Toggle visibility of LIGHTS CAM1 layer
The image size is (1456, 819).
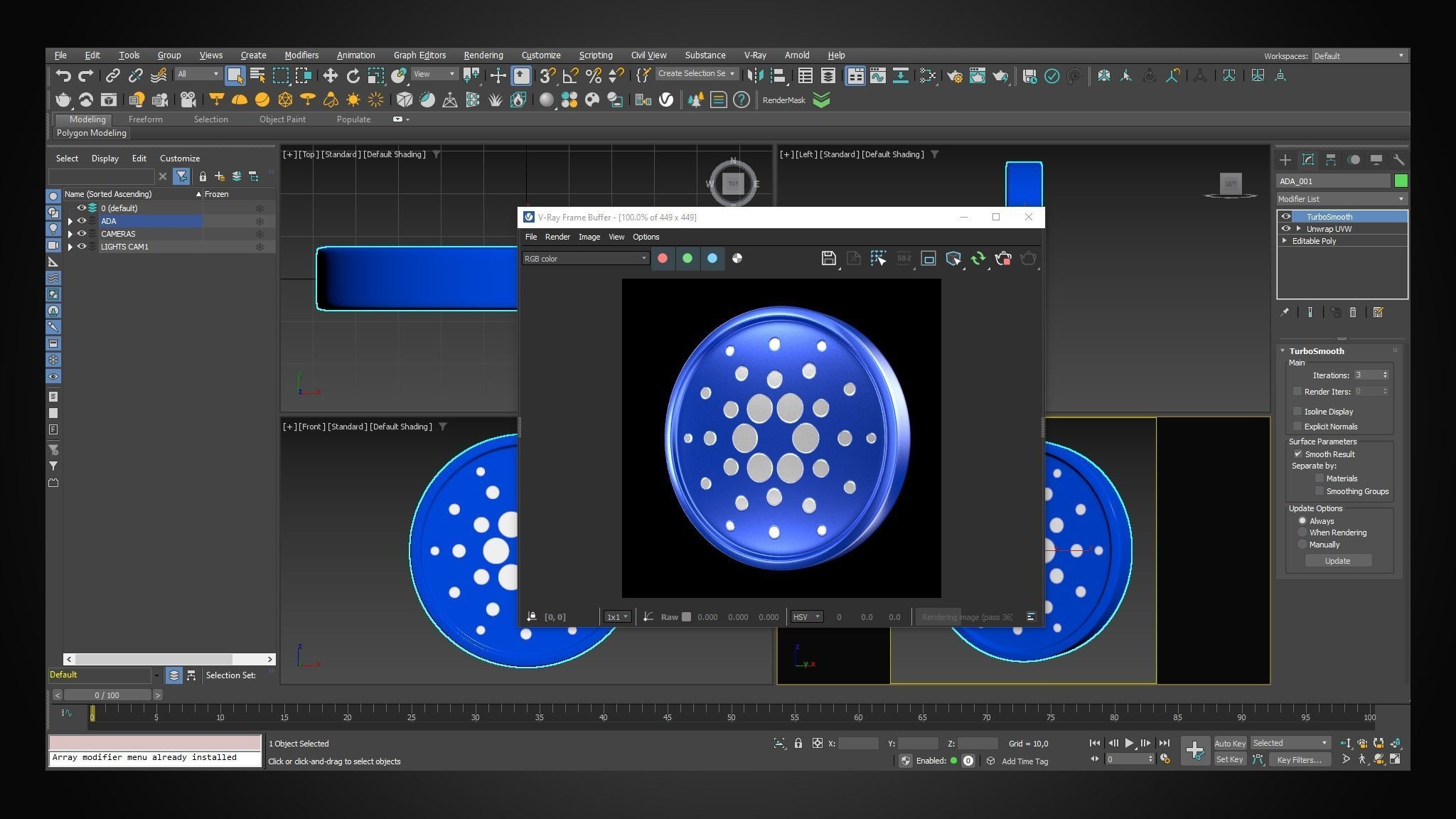(82, 247)
